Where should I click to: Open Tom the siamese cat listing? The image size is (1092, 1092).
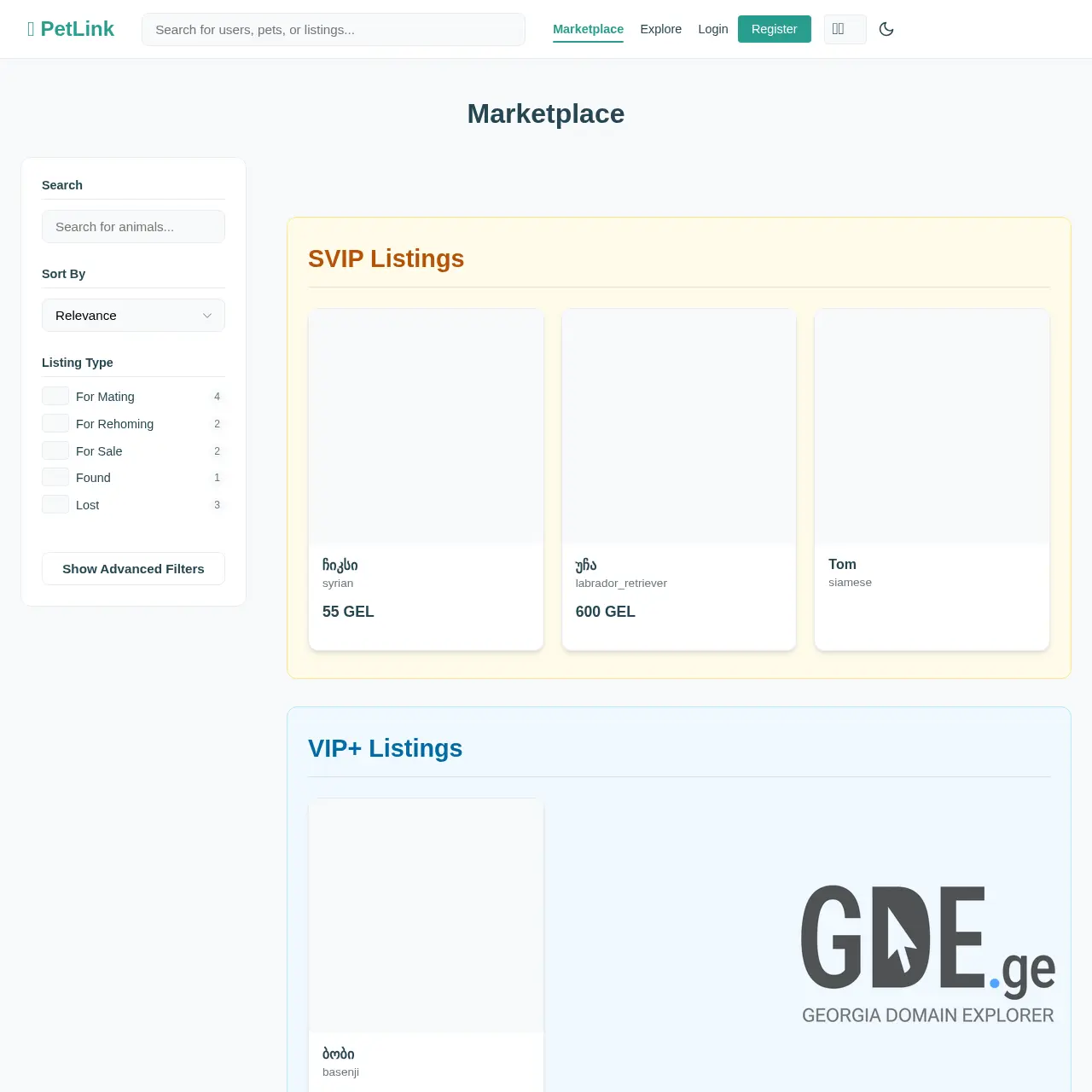click(931, 426)
